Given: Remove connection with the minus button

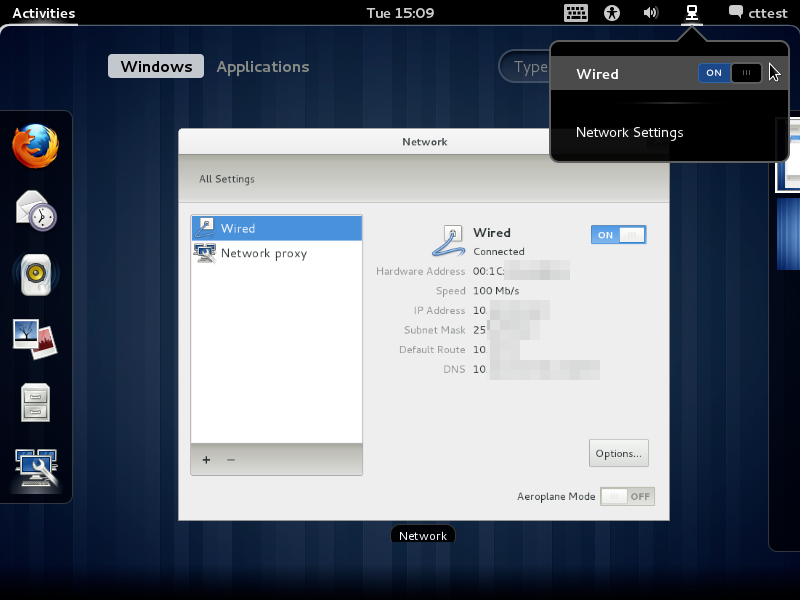Looking at the screenshot, I should 231,460.
